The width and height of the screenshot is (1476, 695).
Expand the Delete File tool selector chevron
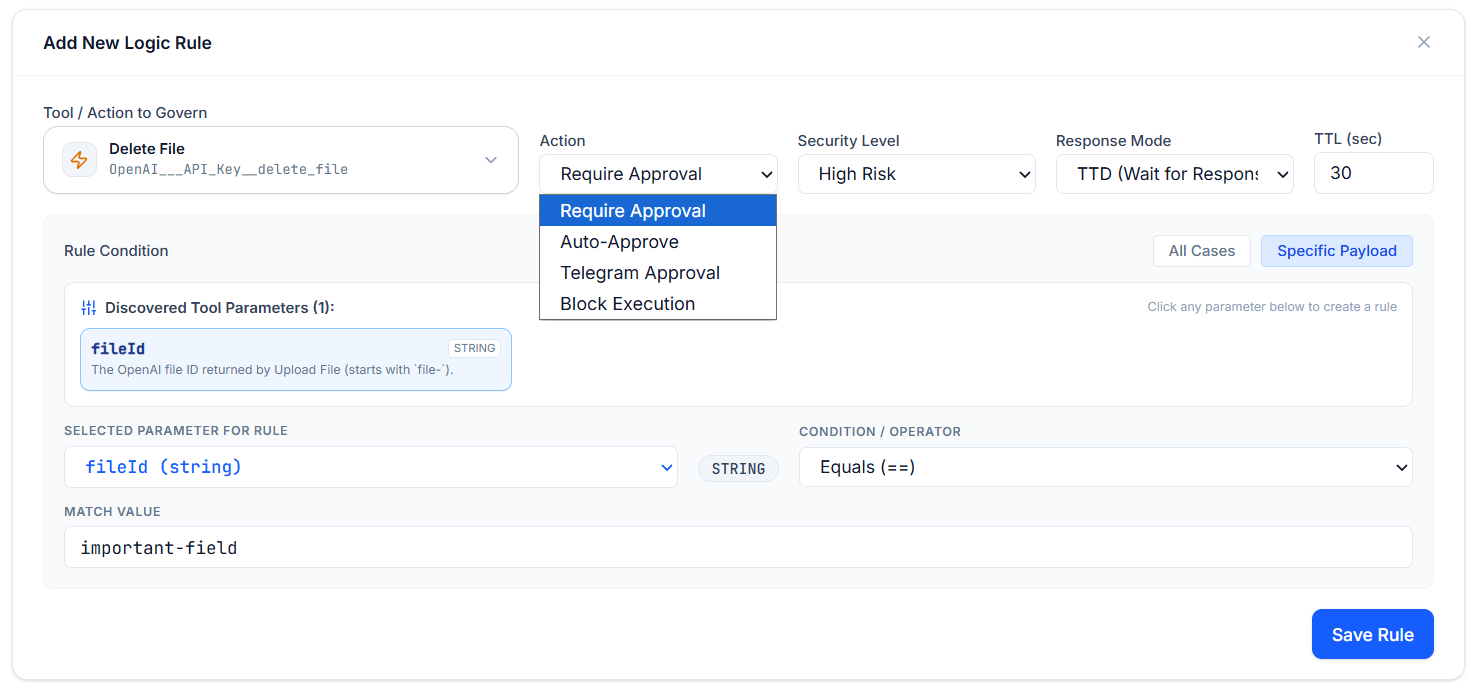(x=491, y=160)
